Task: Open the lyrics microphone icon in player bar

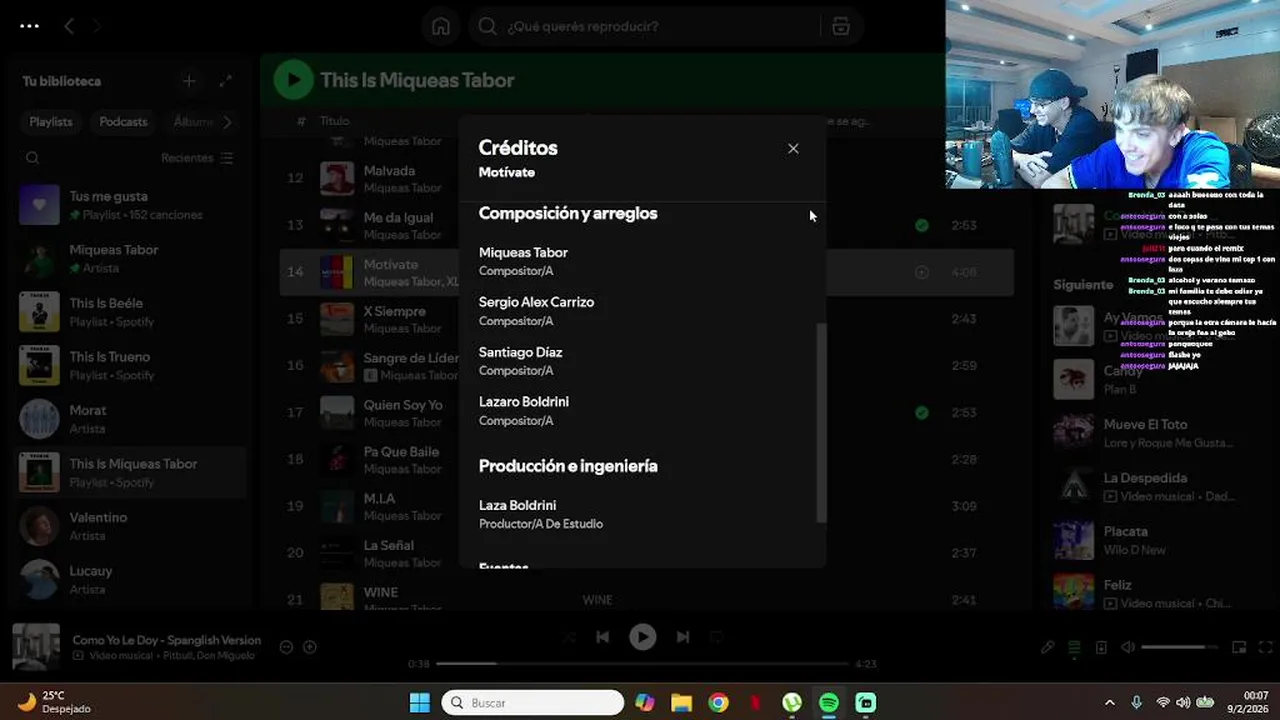Action: (x=1047, y=647)
